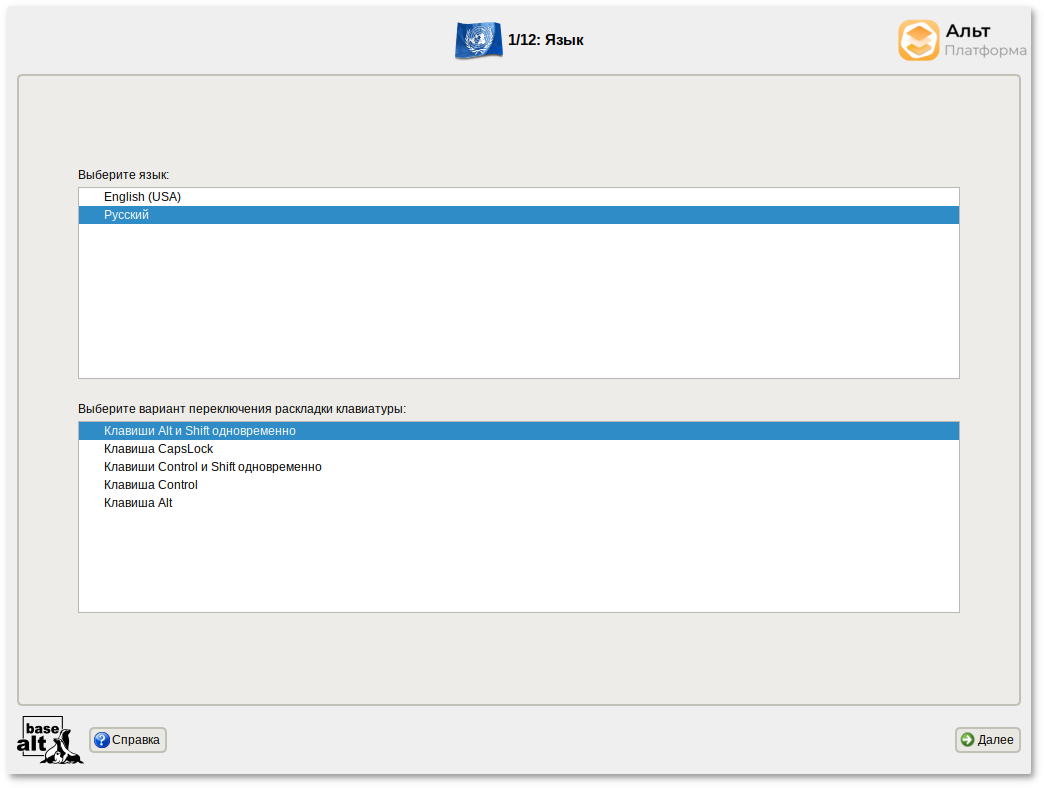Image resolution: width=1044 pixels, height=788 pixels.
Task: Click the UN flag language icon
Action: pyautogui.click(x=478, y=40)
